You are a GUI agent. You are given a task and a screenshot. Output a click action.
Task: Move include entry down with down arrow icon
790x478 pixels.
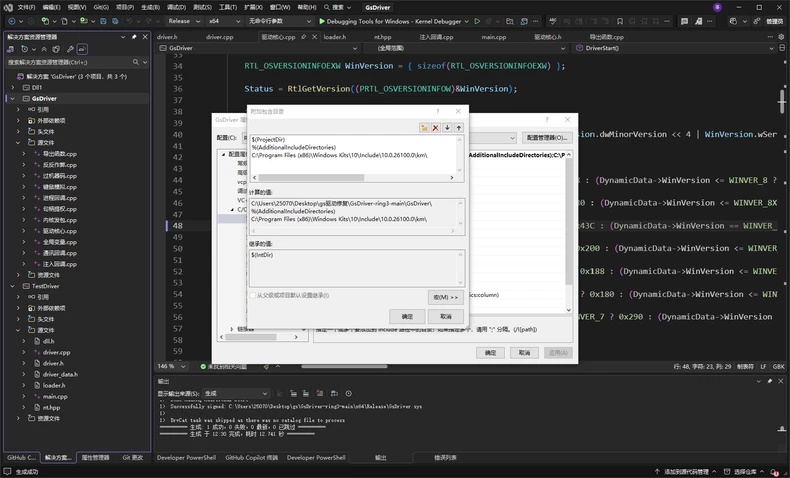point(447,128)
